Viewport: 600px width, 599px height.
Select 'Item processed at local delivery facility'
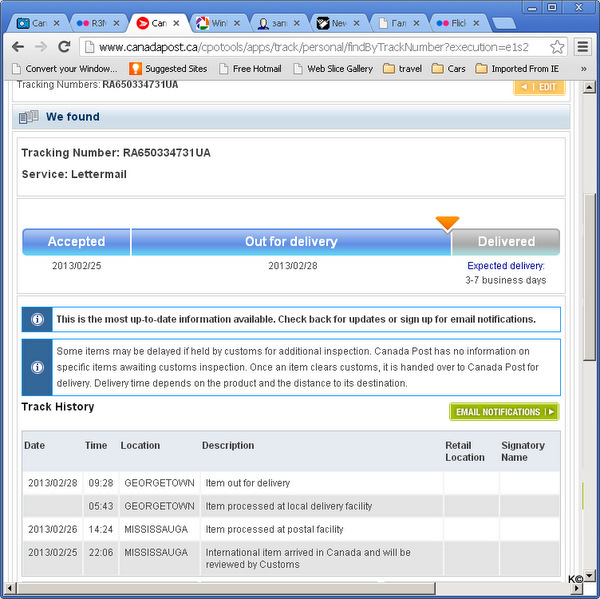click(289, 506)
